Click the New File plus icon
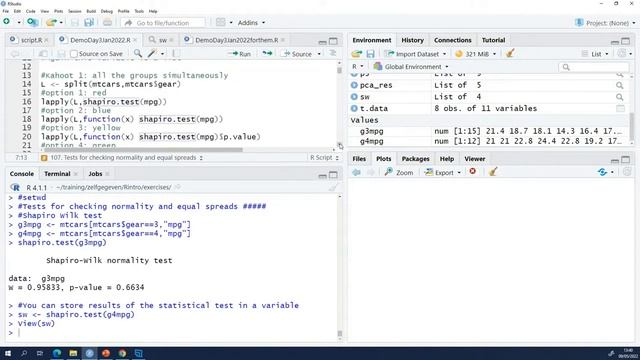Screen dimensions: 640x360 coord(7,22)
